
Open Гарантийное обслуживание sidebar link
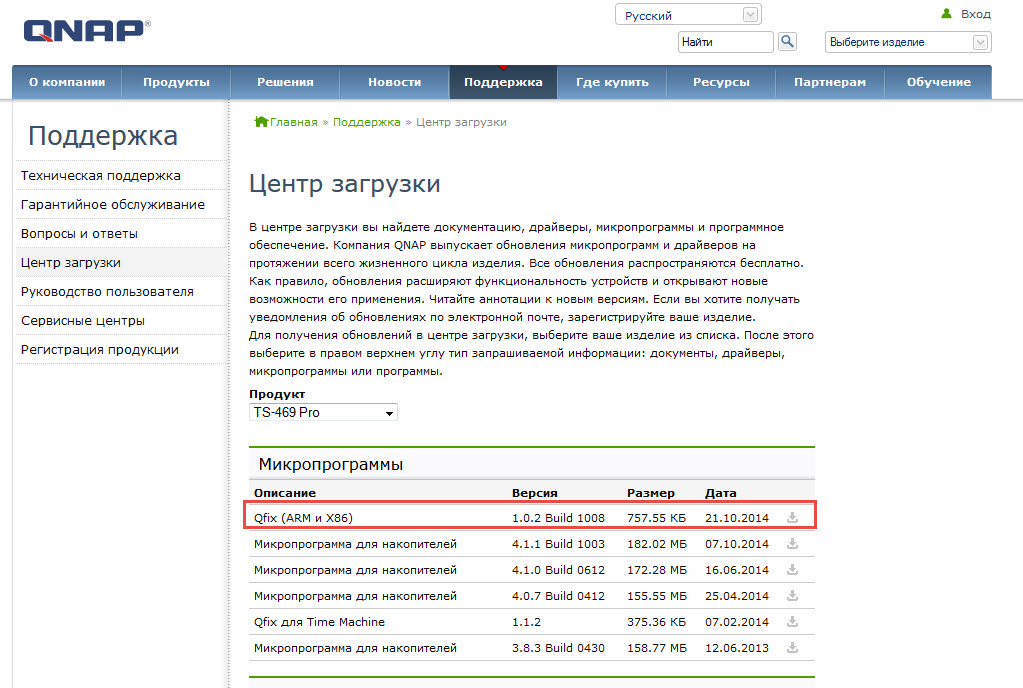(x=113, y=205)
